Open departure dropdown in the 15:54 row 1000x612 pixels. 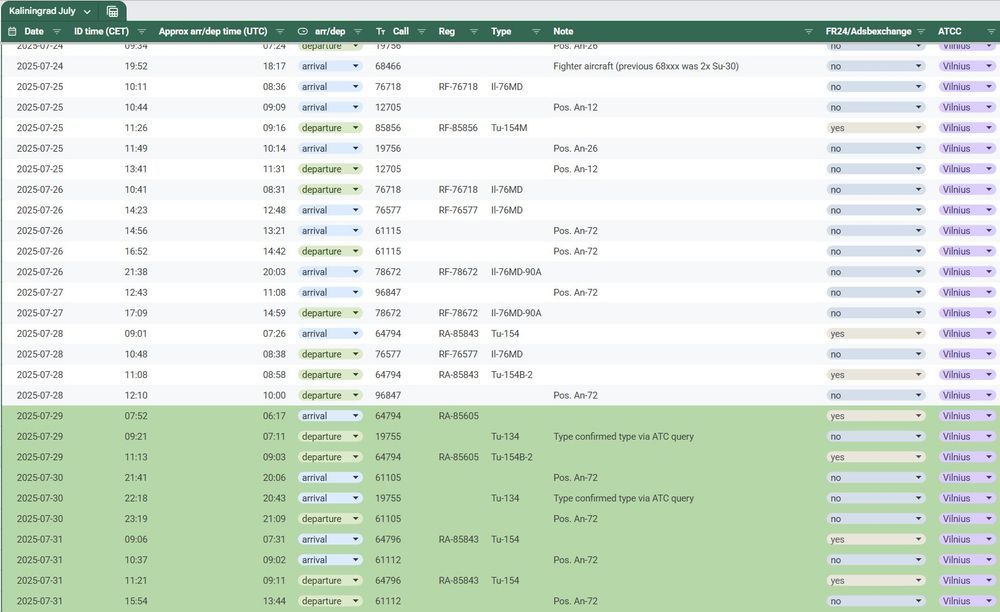(x=330, y=601)
